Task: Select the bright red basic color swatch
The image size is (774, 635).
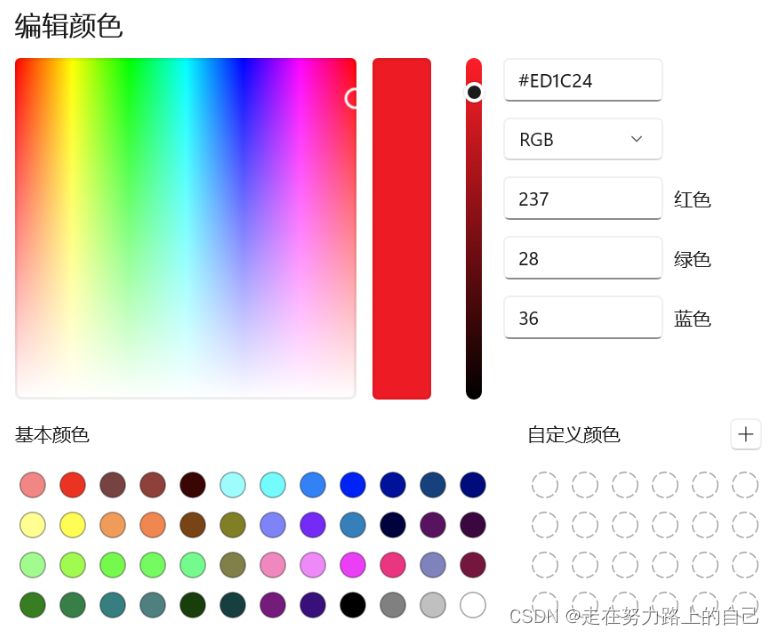Action: [x=73, y=484]
